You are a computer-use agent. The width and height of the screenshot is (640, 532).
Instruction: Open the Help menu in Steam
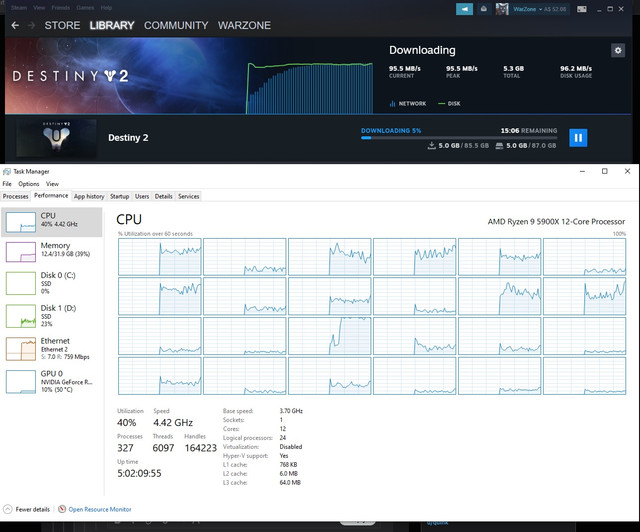coord(106,8)
